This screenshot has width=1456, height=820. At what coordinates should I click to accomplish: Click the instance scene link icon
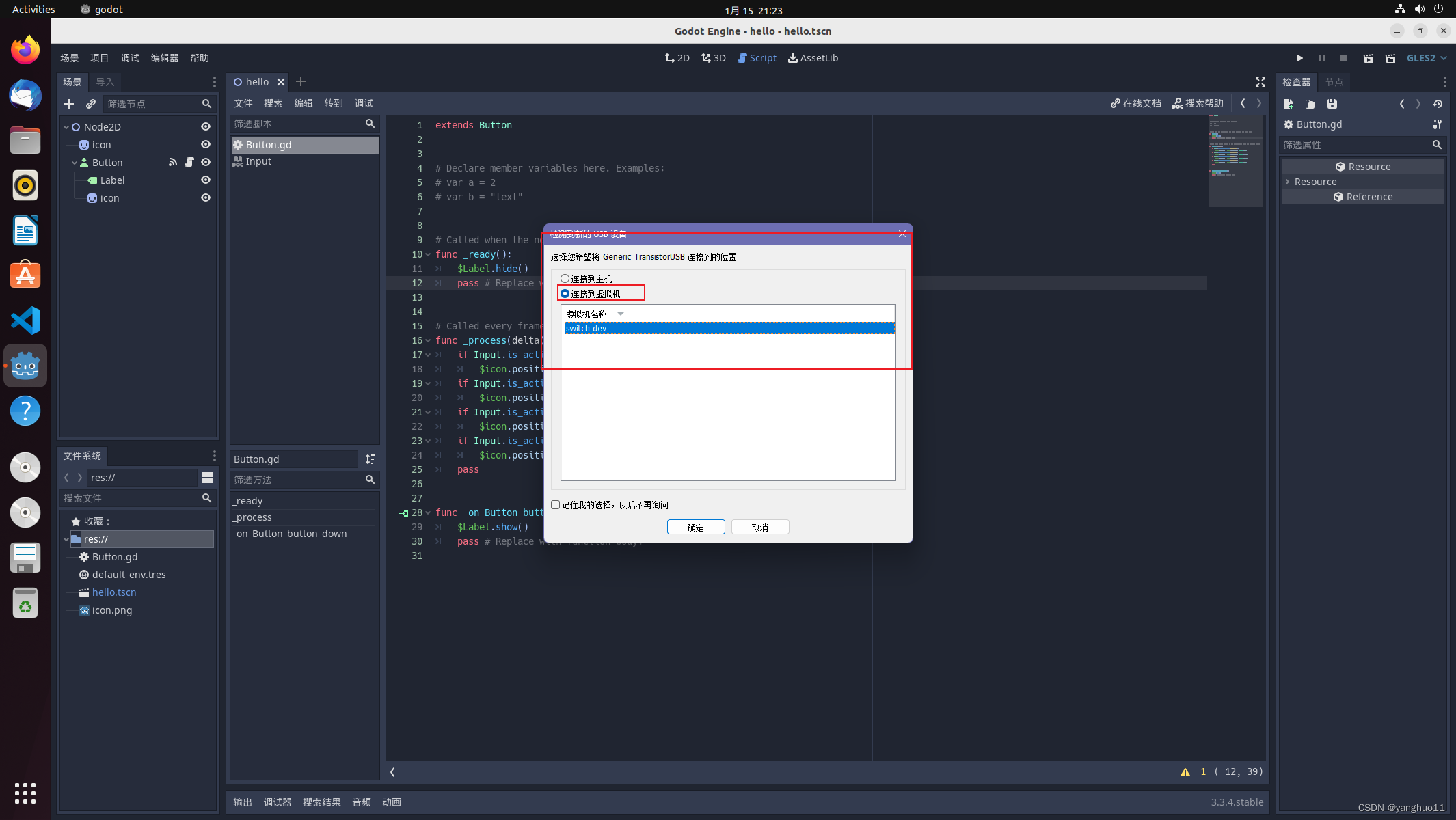(91, 104)
